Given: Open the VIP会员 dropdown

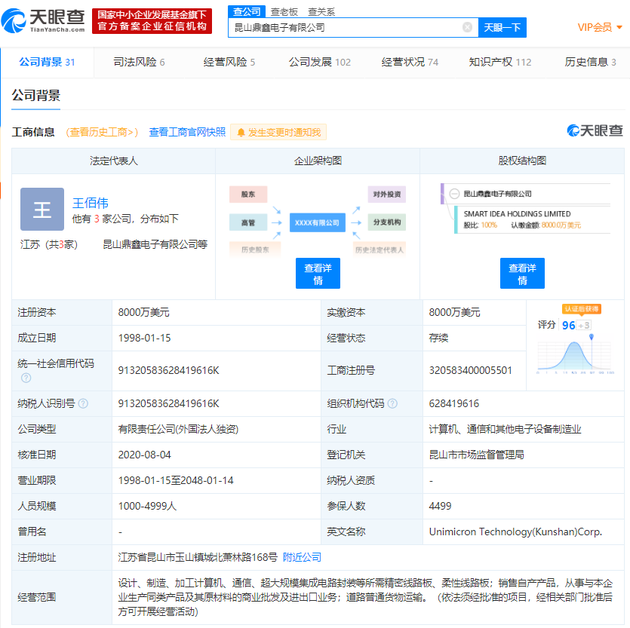Looking at the screenshot, I should [600, 27].
